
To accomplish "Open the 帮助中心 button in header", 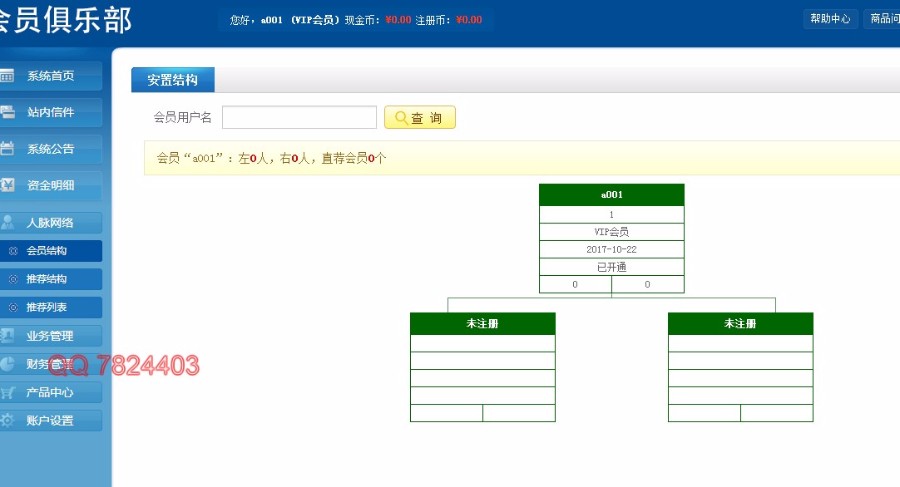I will 830,19.
